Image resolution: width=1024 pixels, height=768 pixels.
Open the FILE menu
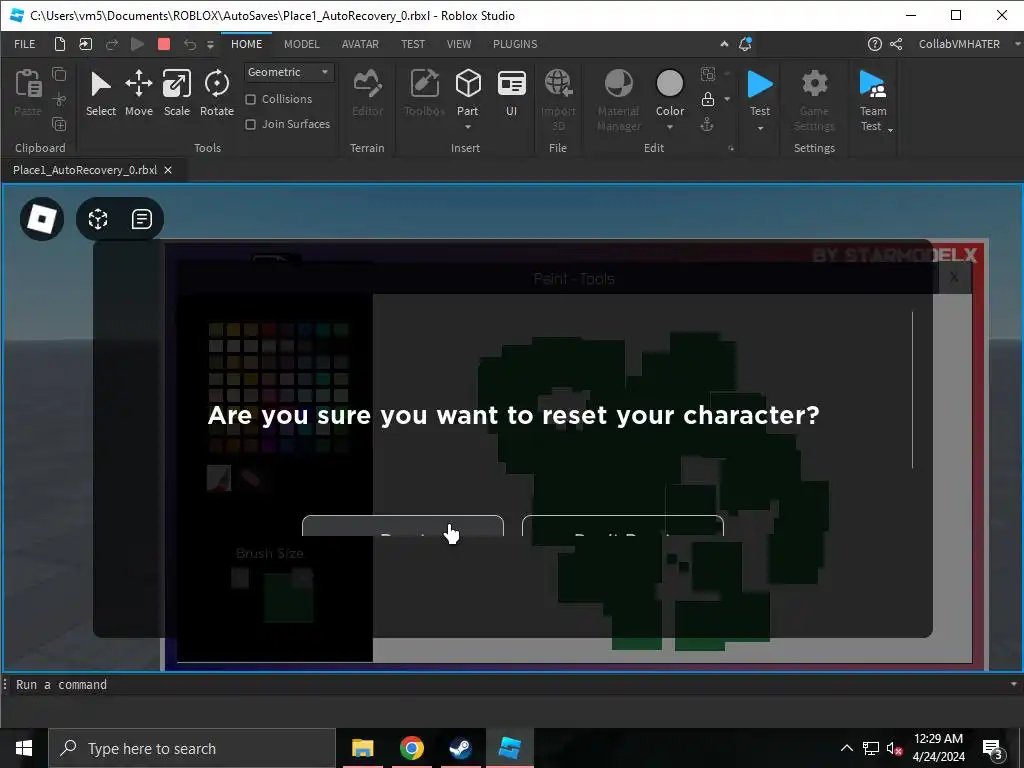[x=25, y=44]
